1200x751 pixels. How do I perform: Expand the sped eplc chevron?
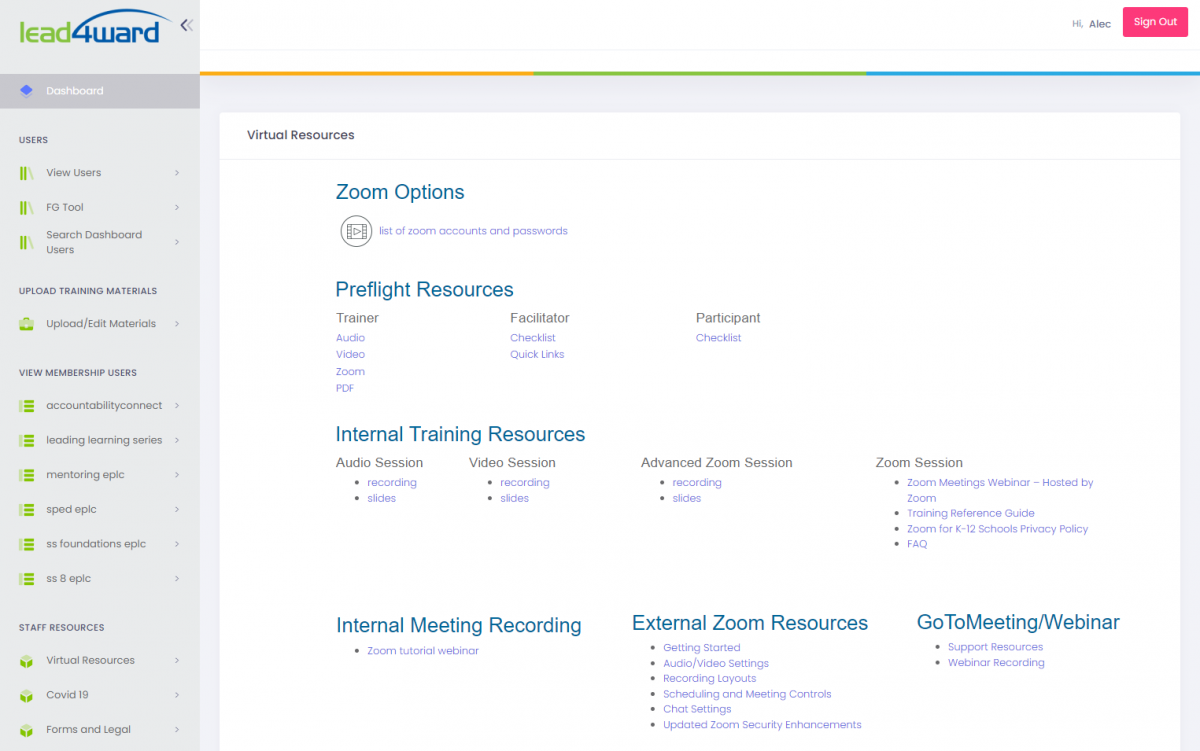click(x=177, y=510)
